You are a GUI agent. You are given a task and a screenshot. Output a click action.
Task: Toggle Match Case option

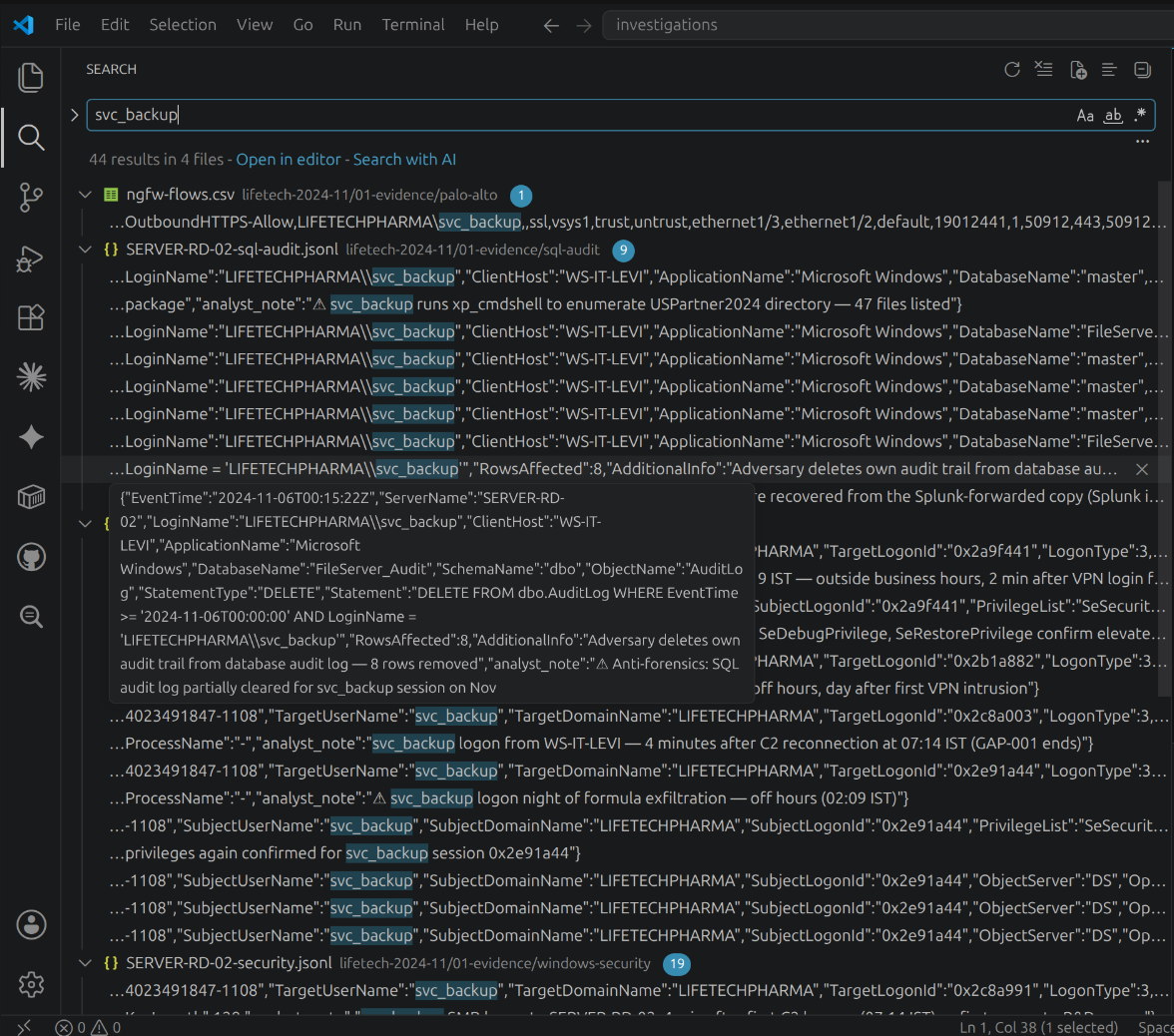(1085, 116)
